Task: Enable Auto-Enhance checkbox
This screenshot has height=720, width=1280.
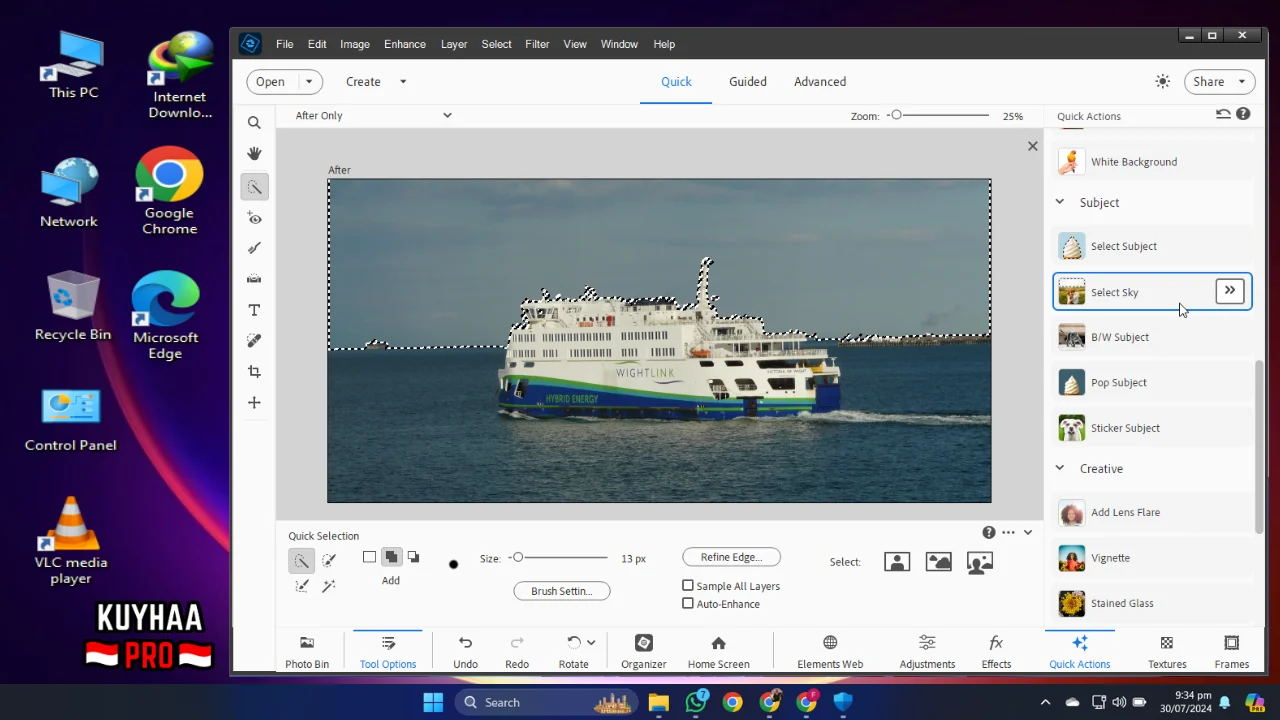Action: click(688, 604)
